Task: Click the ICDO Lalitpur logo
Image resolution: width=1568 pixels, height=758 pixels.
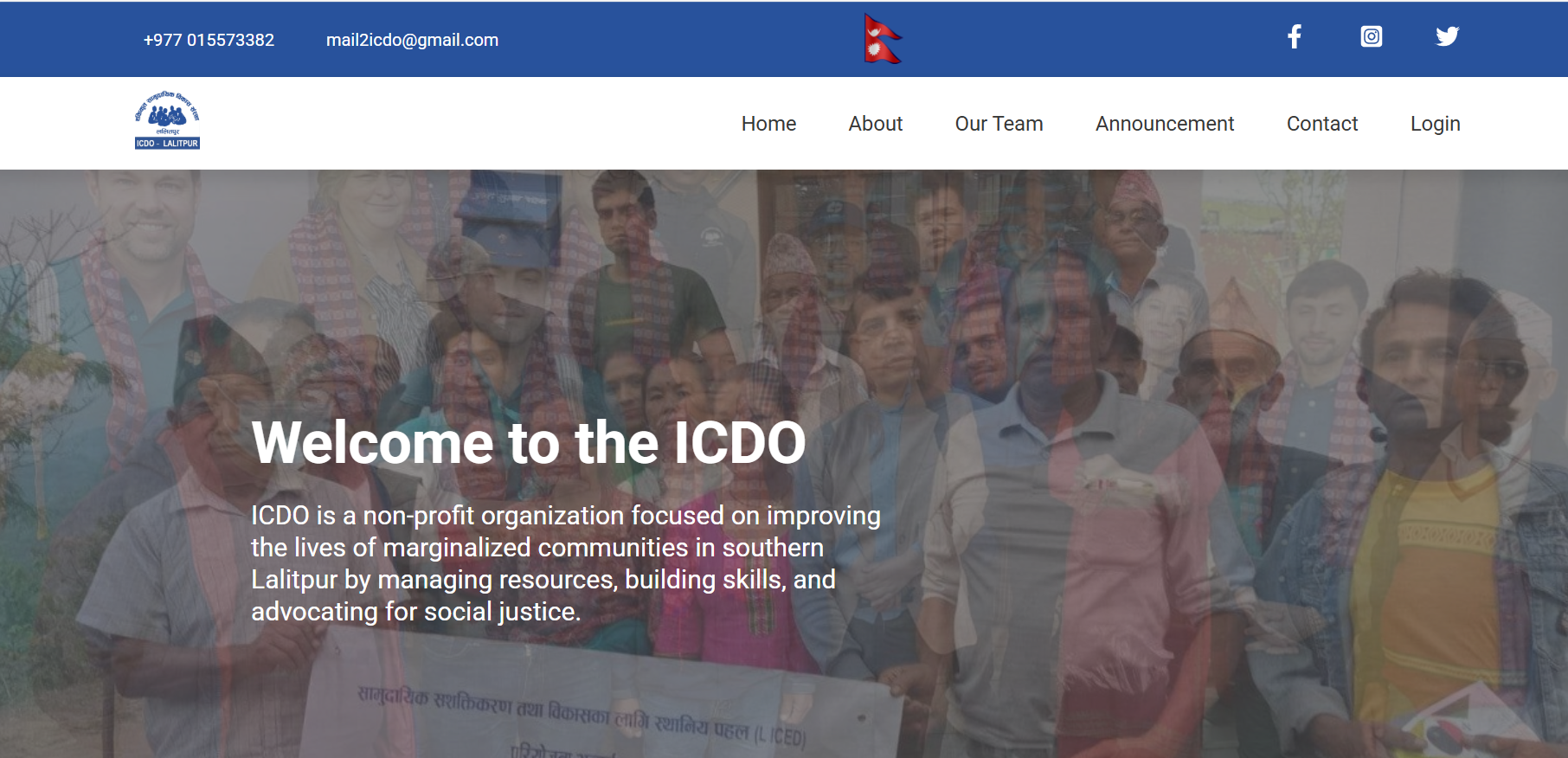Action: pyautogui.click(x=167, y=121)
